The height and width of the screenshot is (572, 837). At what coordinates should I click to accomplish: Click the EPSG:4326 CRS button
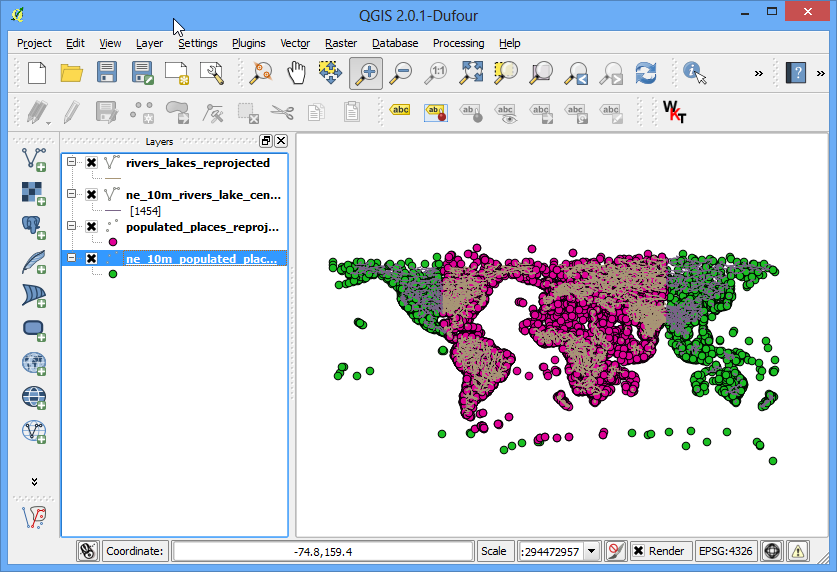(725, 551)
